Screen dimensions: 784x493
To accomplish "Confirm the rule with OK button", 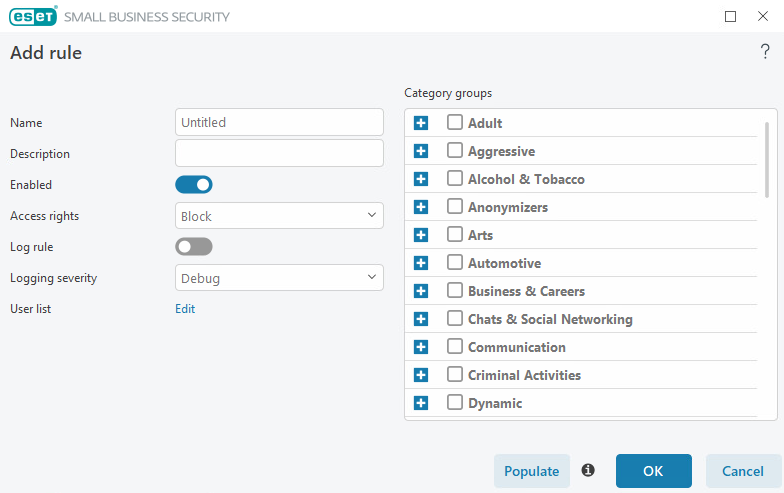I will (x=654, y=471).
